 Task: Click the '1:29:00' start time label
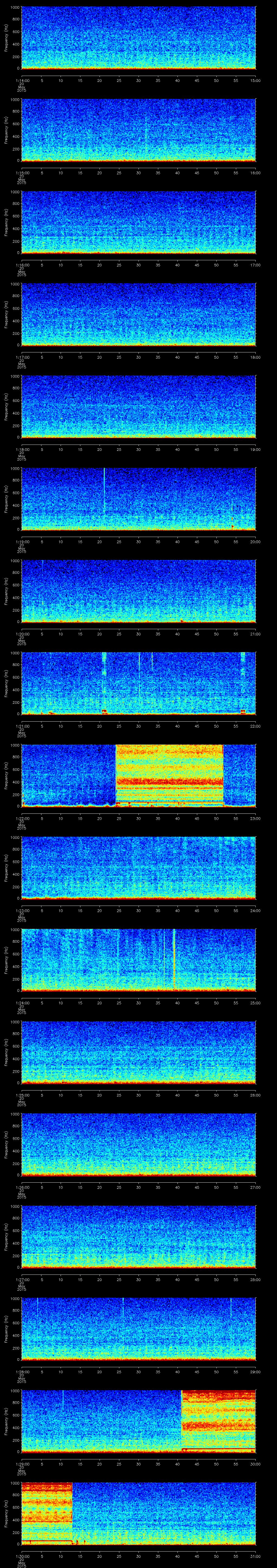(x=22, y=1464)
